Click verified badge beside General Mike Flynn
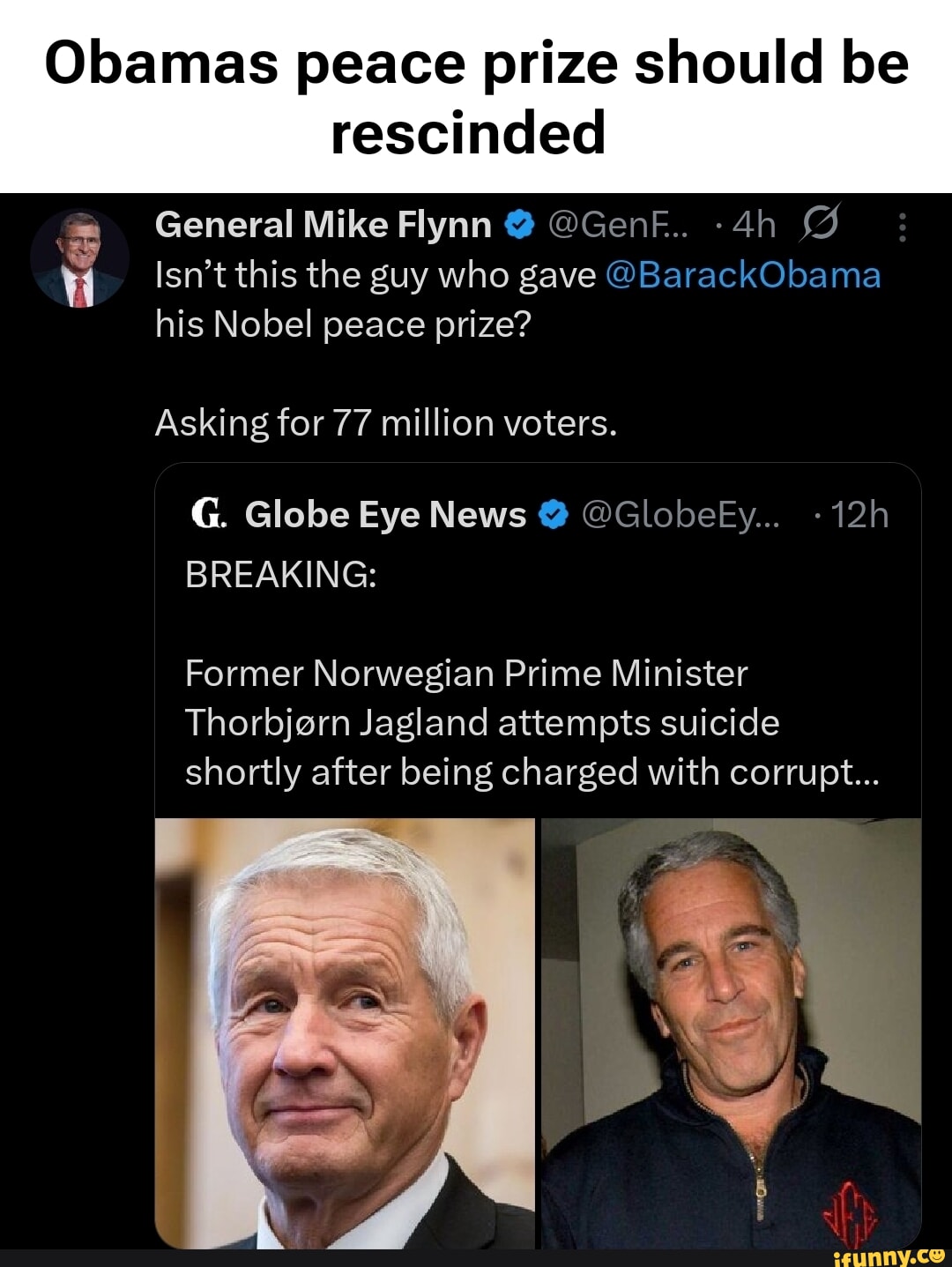The height and width of the screenshot is (1267, 952). tap(520, 226)
